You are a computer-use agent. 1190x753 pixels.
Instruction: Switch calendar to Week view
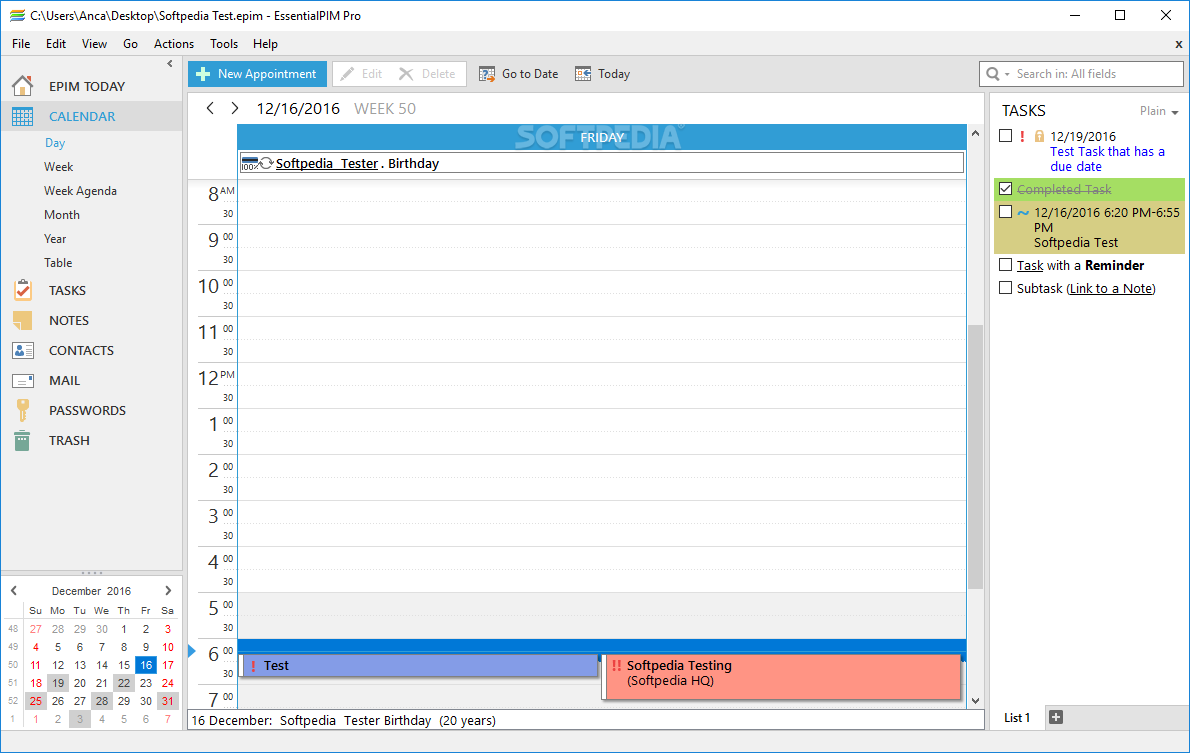click(x=58, y=166)
